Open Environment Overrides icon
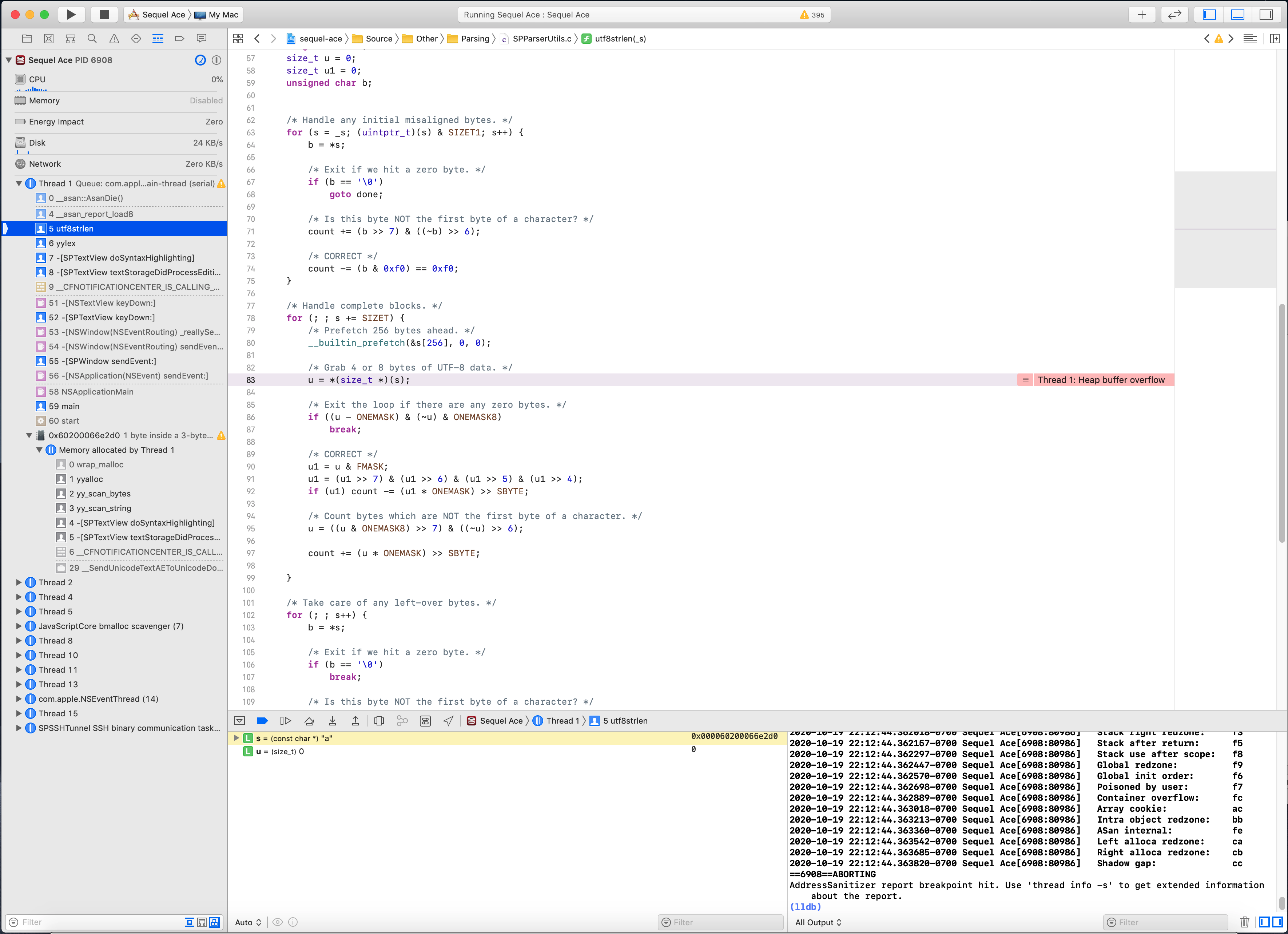The image size is (1288, 934). click(x=425, y=720)
